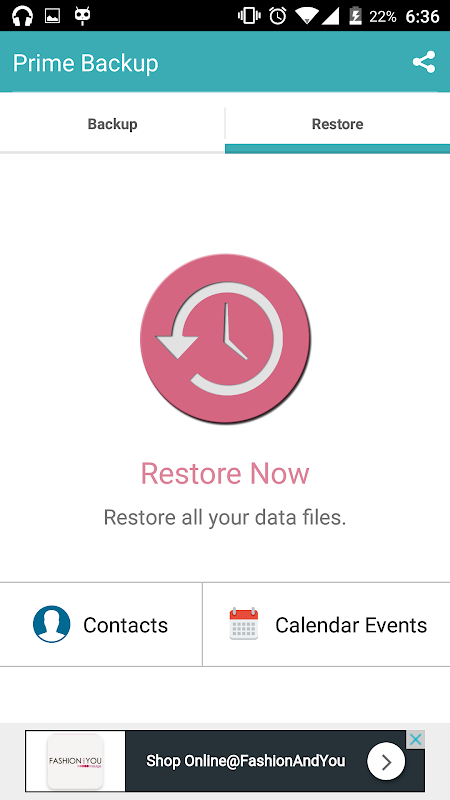
Task: Tap the FashionAndYou logo thumbnail
Action: (76, 761)
